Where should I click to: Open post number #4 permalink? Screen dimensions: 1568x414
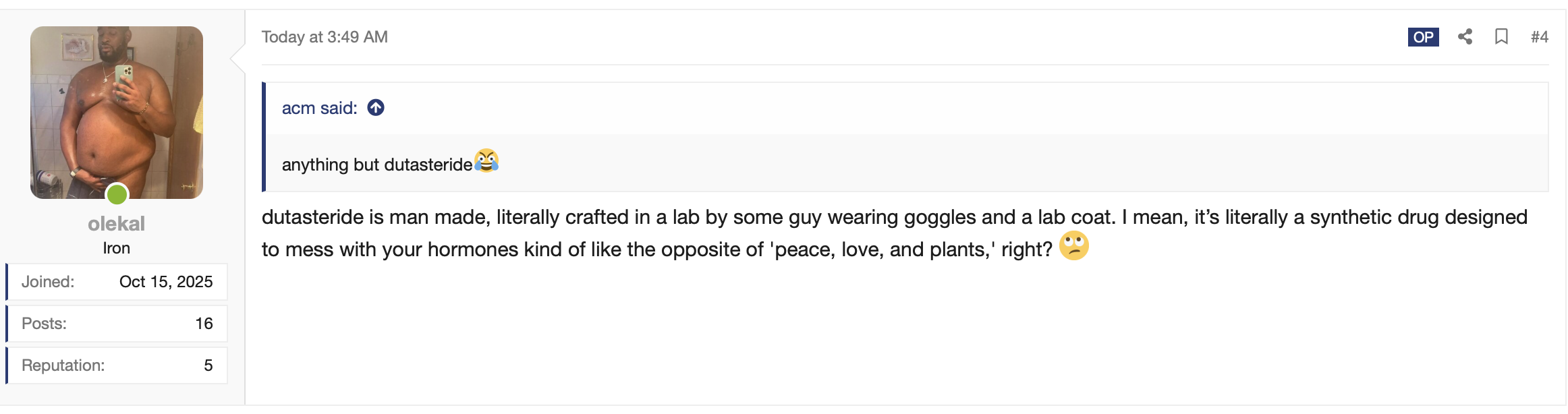1539,37
